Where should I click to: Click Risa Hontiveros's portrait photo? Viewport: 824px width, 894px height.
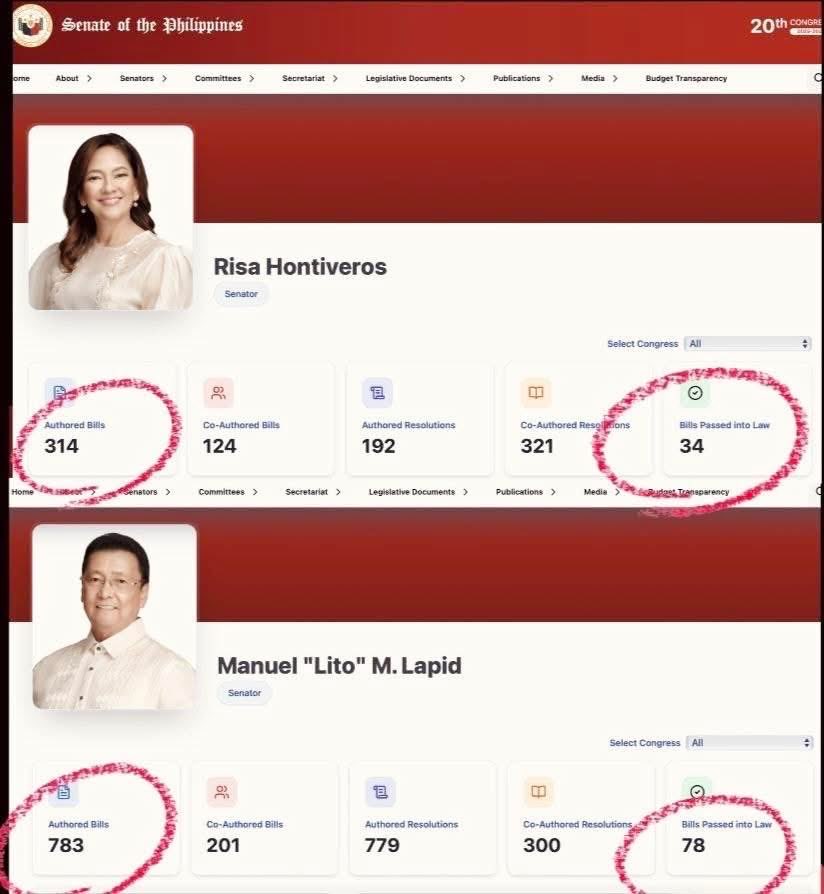(x=111, y=218)
